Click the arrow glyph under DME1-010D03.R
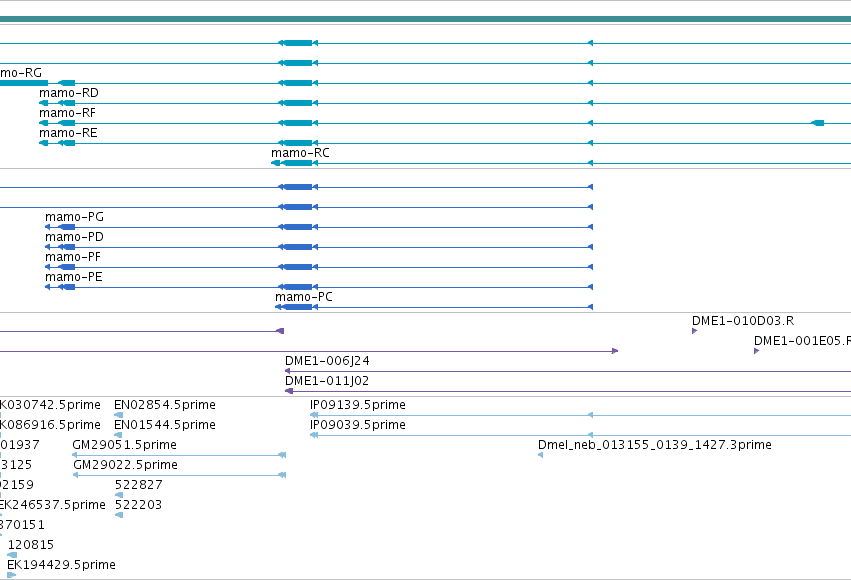 (695, 331)
